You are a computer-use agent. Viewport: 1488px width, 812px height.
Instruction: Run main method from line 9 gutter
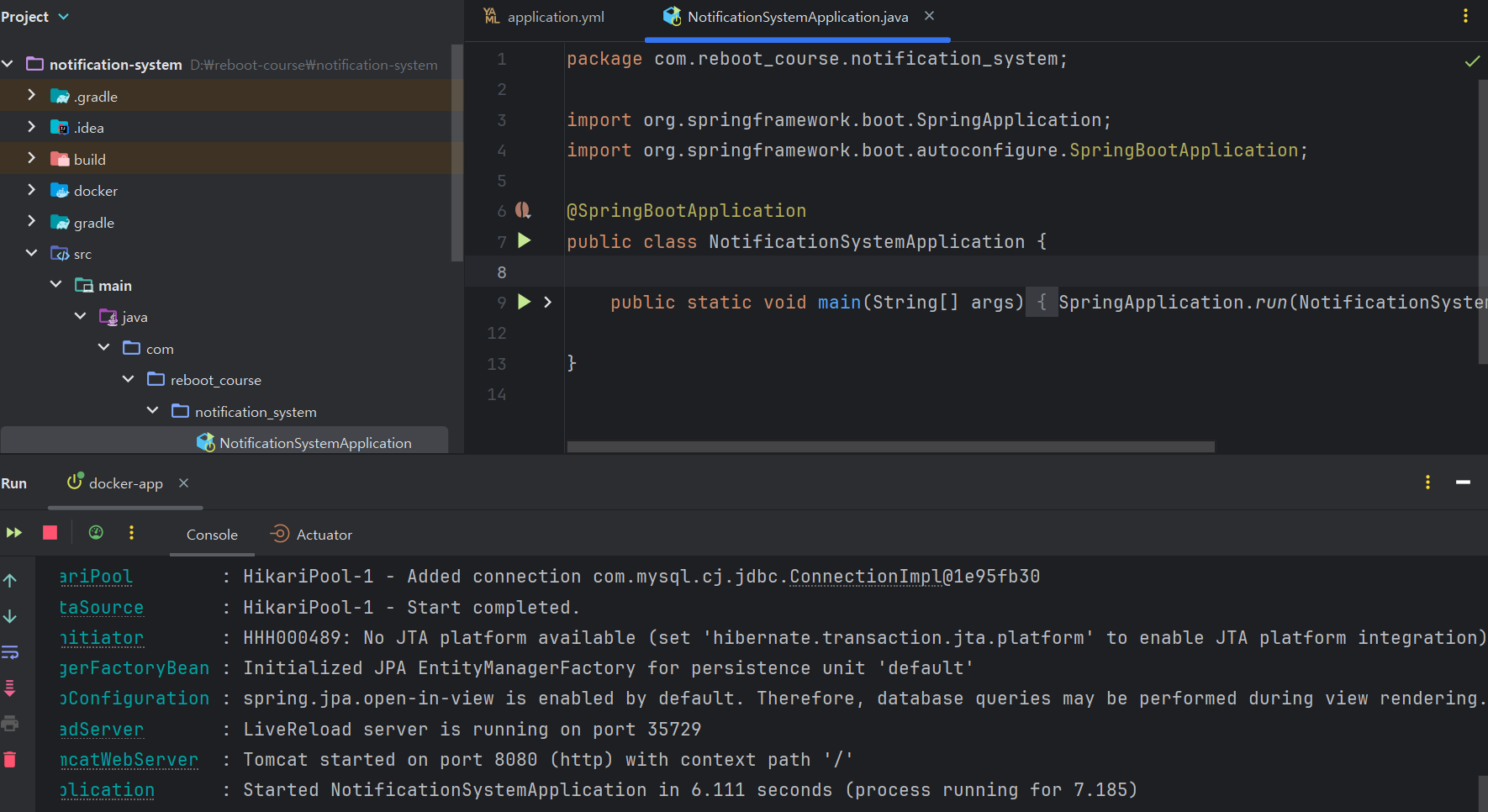click(x=525, y=302)
